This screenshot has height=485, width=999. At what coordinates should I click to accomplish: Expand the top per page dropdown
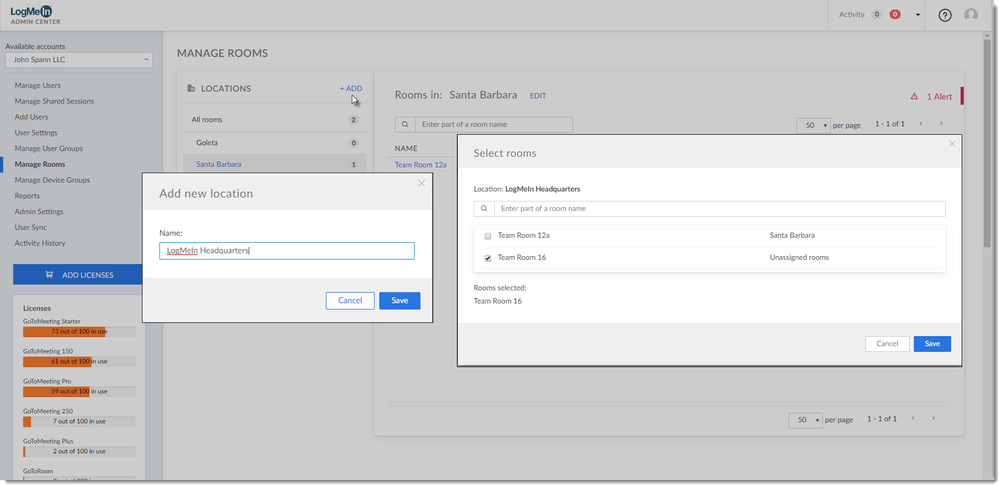813,125
